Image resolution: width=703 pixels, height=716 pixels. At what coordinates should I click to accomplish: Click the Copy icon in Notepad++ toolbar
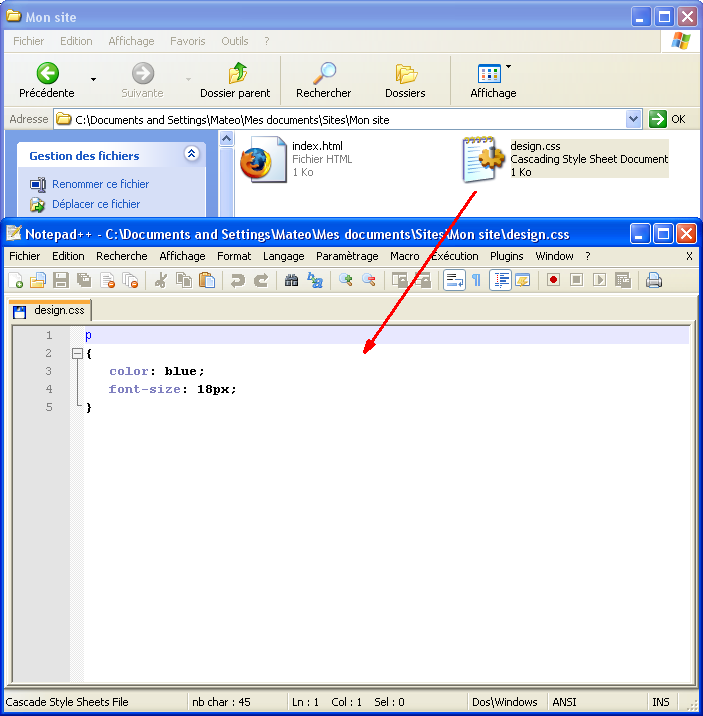184,280
